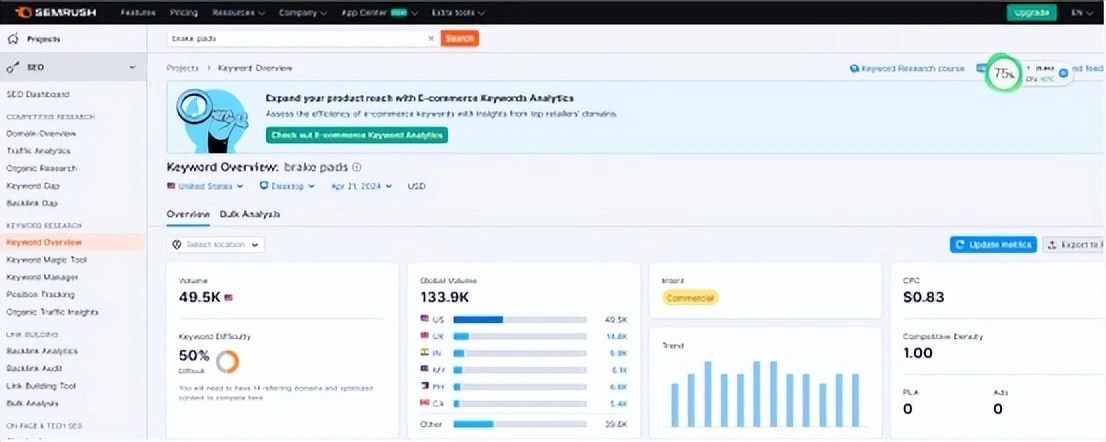Collapse the SEO sidebar section
The height and width of the screenshot is (442, 1106).
pos(133,68)
